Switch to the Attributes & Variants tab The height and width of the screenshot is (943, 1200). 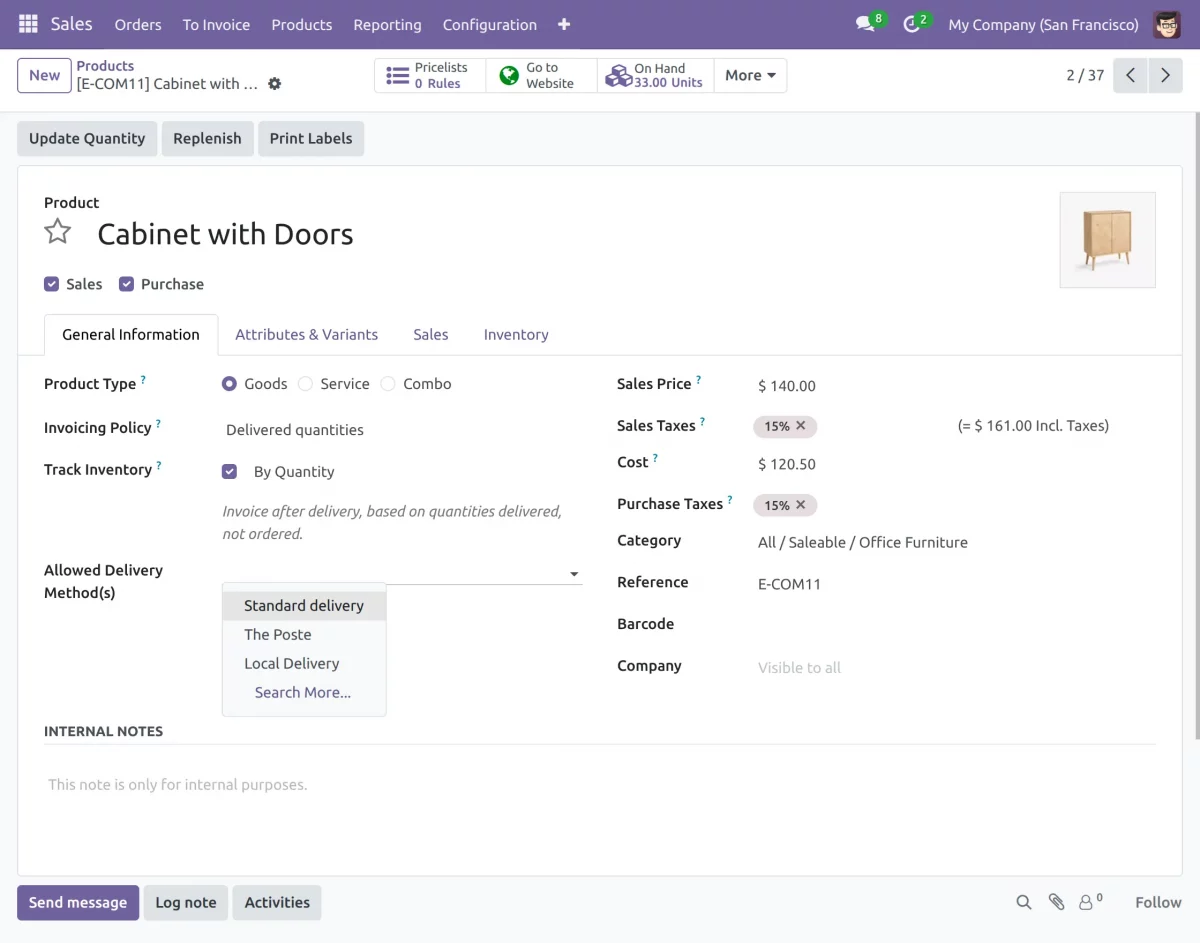pos(306,334)
